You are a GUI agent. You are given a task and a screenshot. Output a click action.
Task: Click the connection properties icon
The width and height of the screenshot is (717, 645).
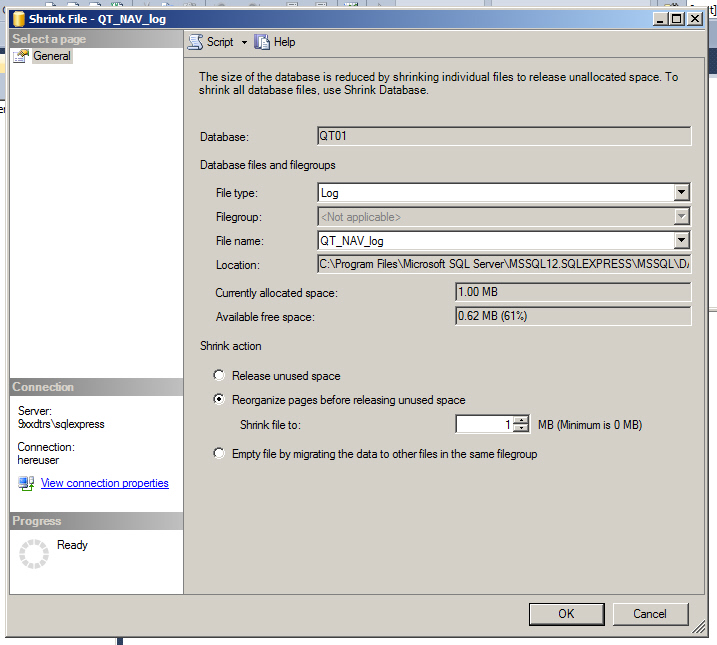(x=27, y=484)
